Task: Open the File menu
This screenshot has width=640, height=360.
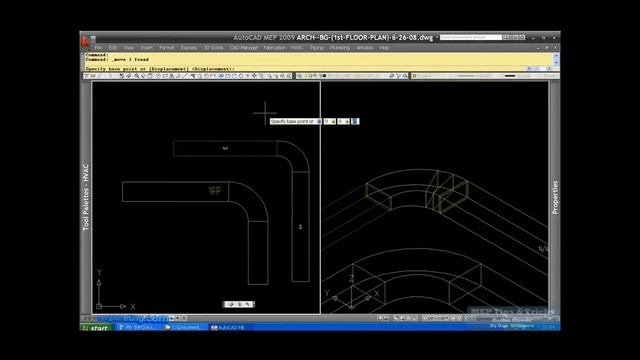Action: click(x=98, y=48)
